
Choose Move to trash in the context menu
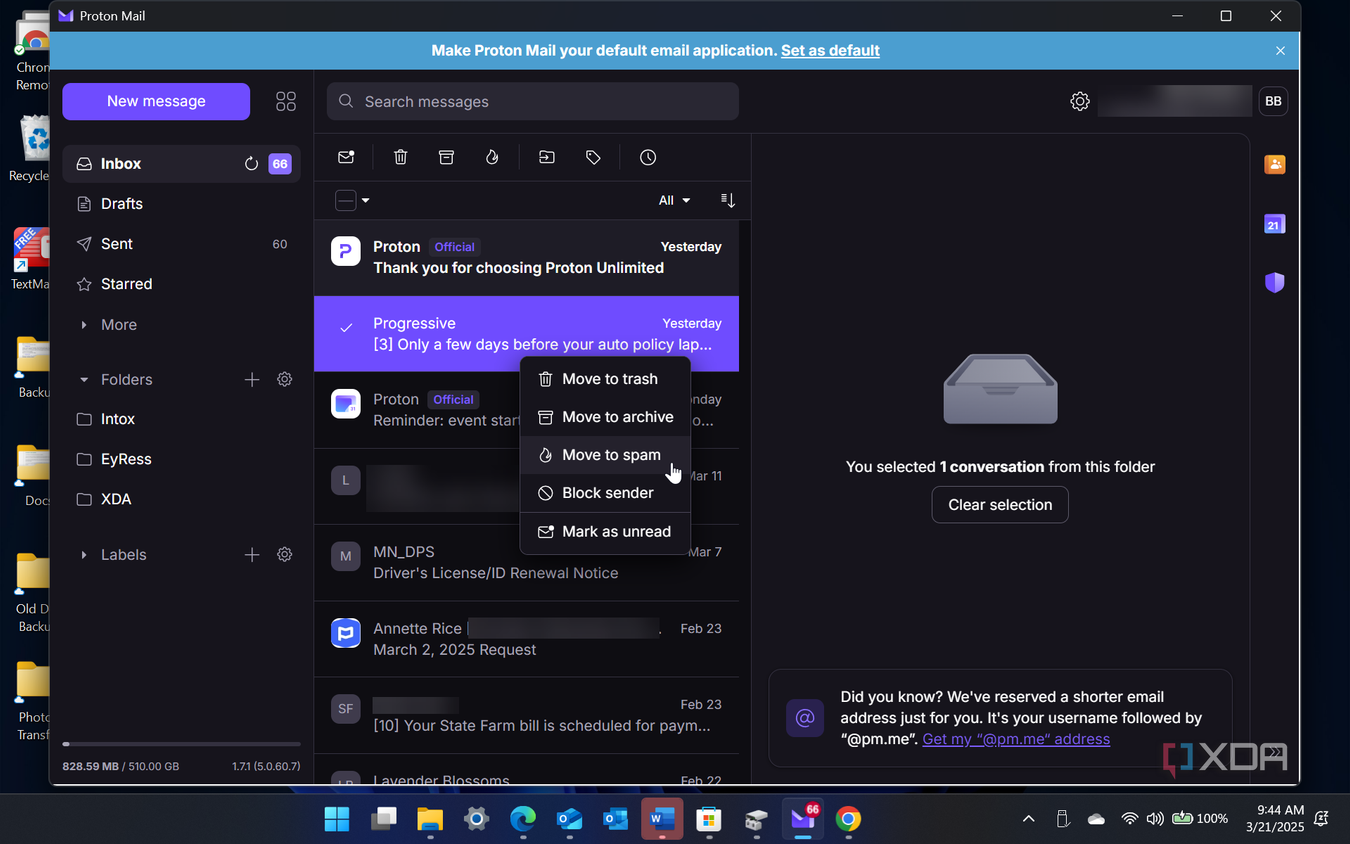tap(606, 379)
